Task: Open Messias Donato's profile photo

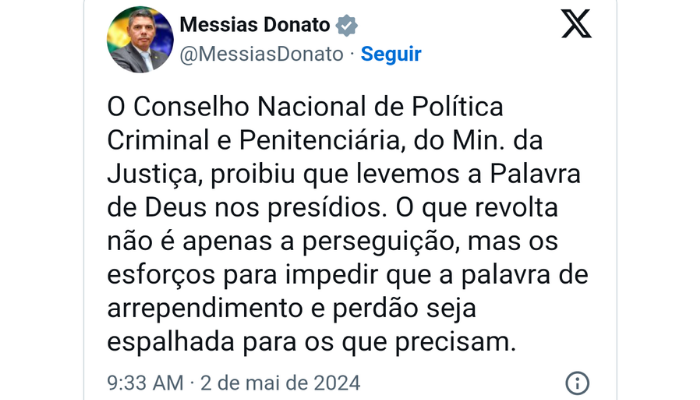Action: point(140,40)
